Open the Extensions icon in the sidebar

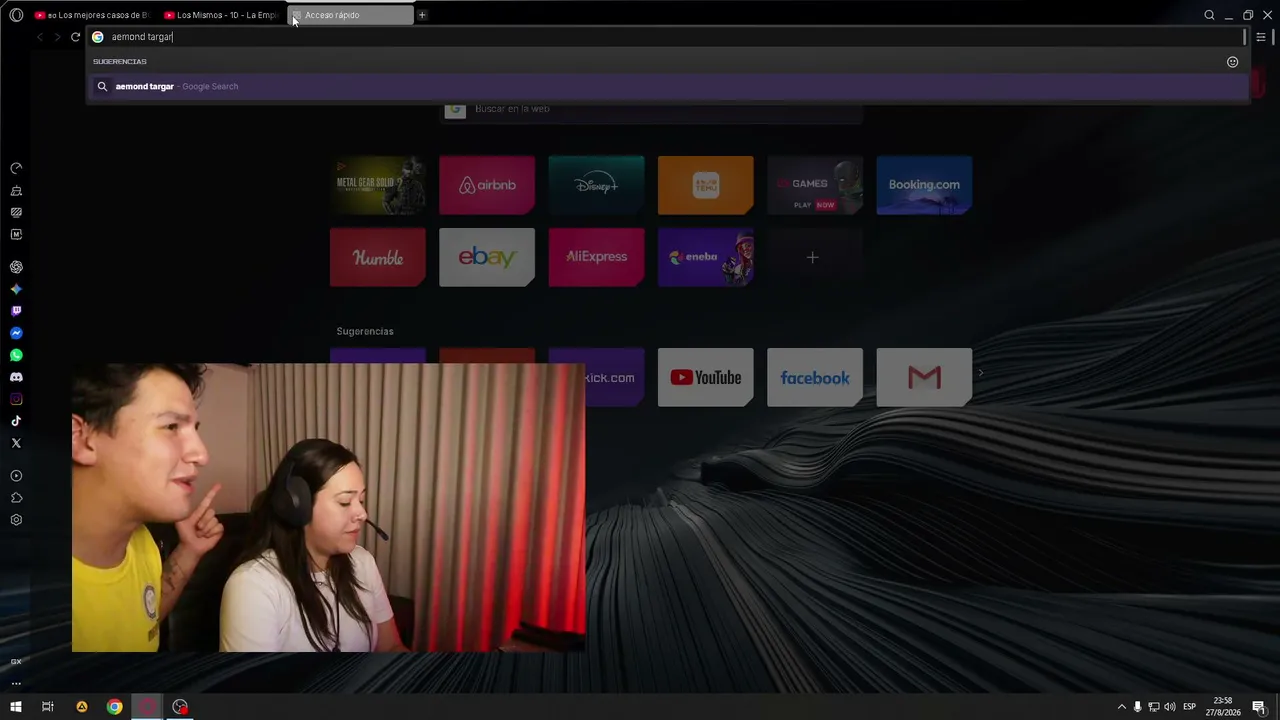[x=16, y=498]
